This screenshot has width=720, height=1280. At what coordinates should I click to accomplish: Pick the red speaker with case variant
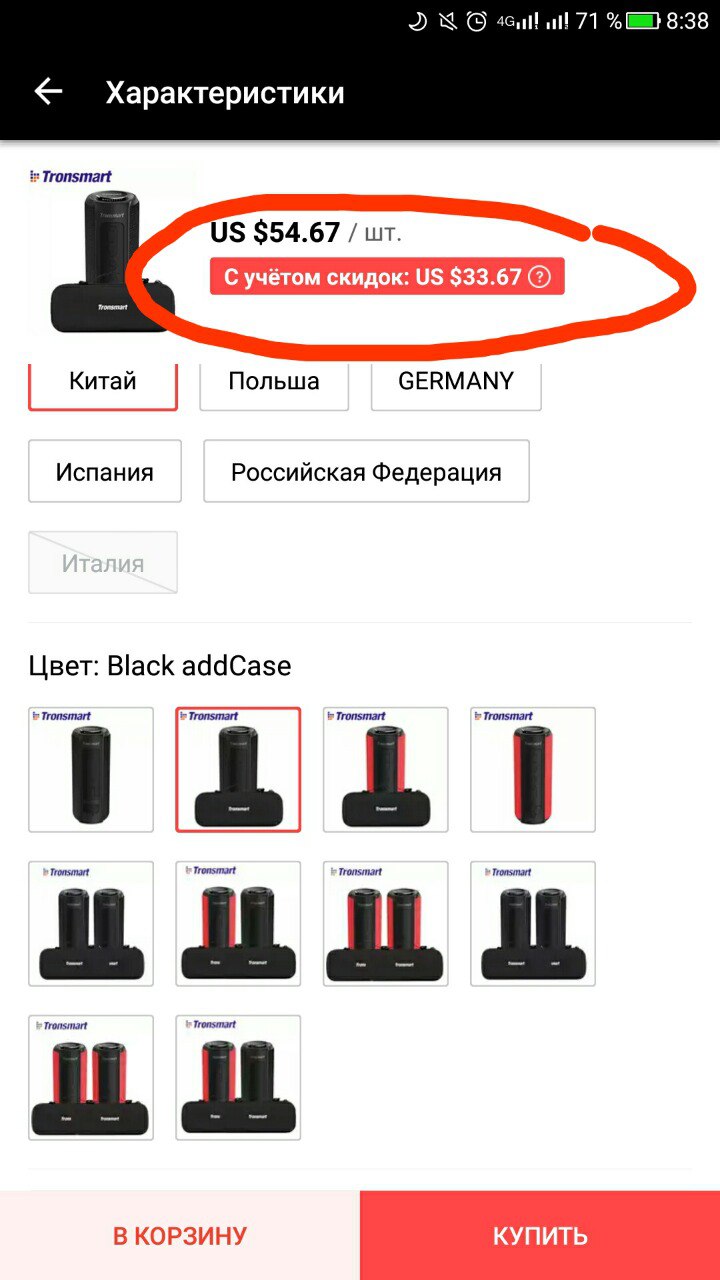386,770
